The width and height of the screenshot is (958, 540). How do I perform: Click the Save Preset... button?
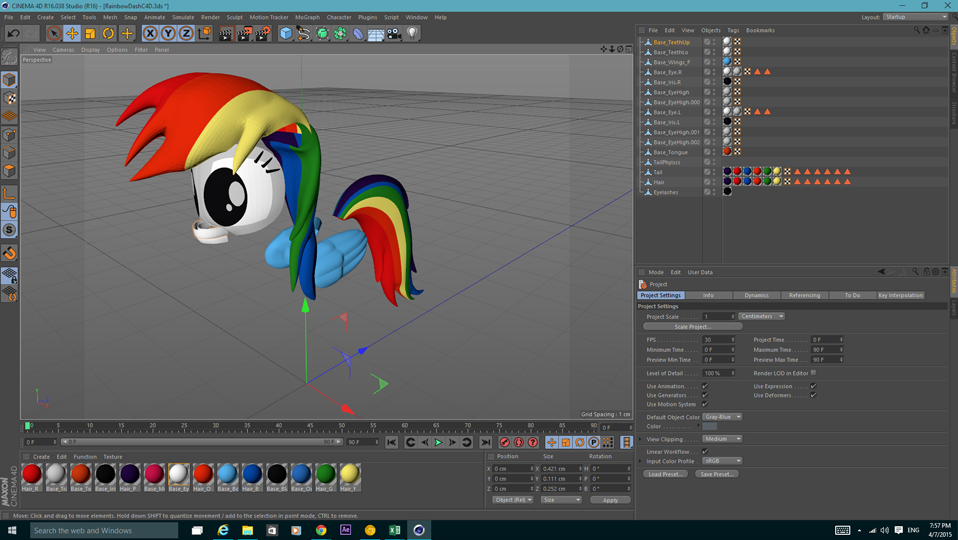(x=717, y=474)
